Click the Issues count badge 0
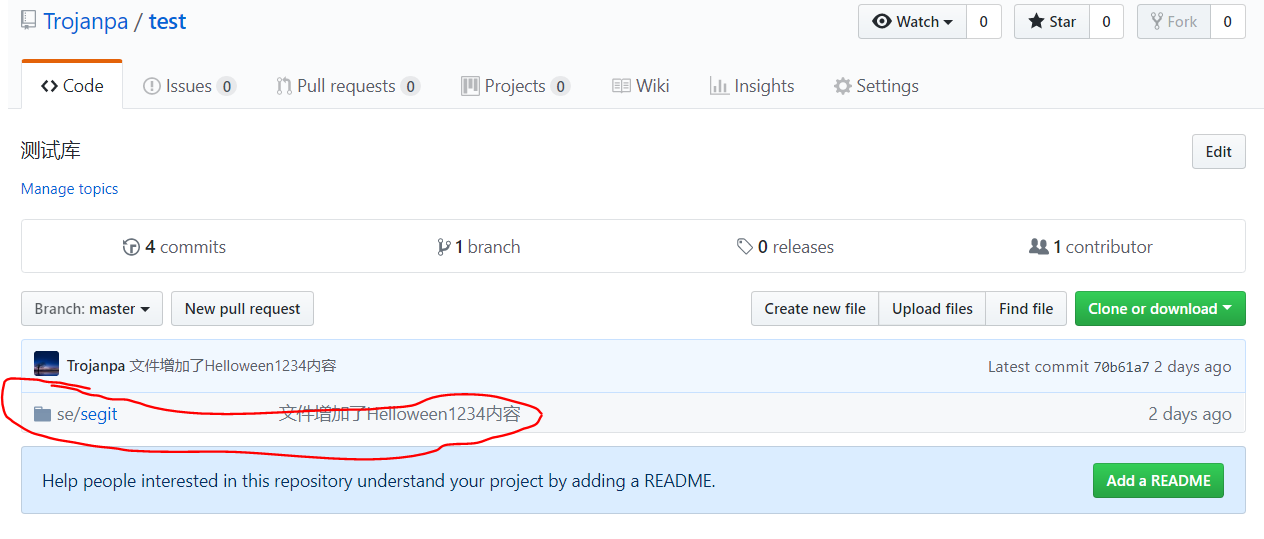 click(227, 86)
